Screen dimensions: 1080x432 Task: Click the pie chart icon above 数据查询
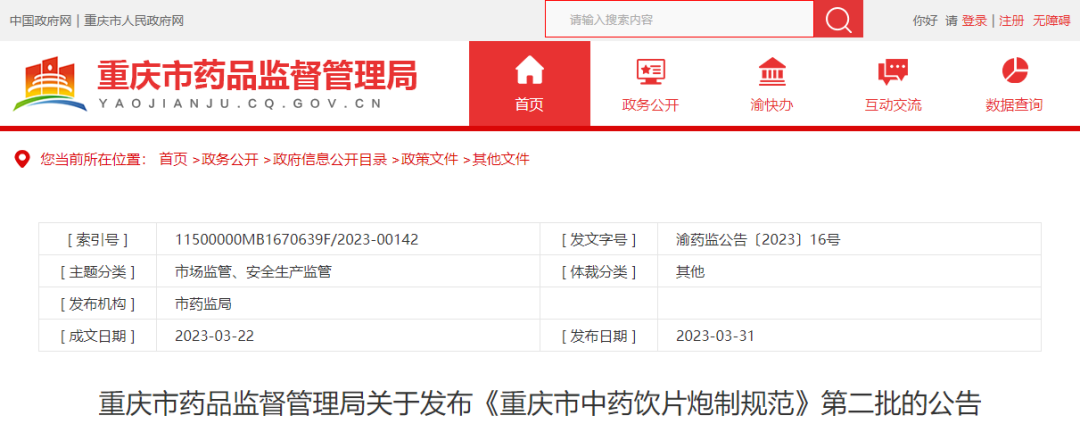click(1014, 70)
